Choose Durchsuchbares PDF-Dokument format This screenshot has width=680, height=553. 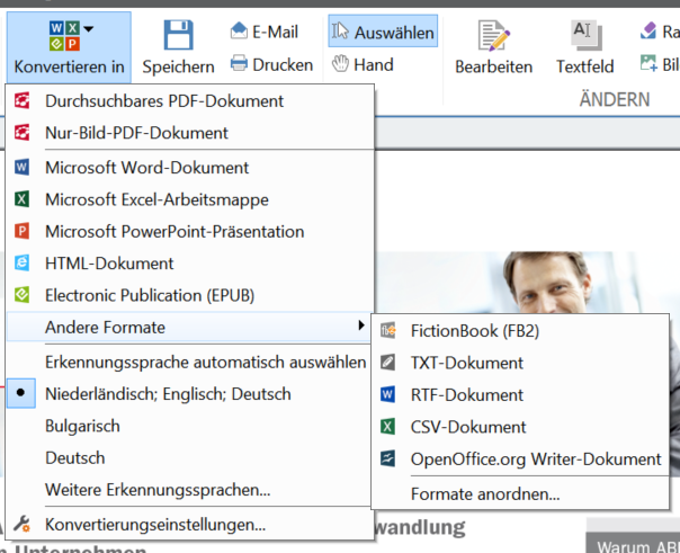pyautogui.click(x=164, y=101)
